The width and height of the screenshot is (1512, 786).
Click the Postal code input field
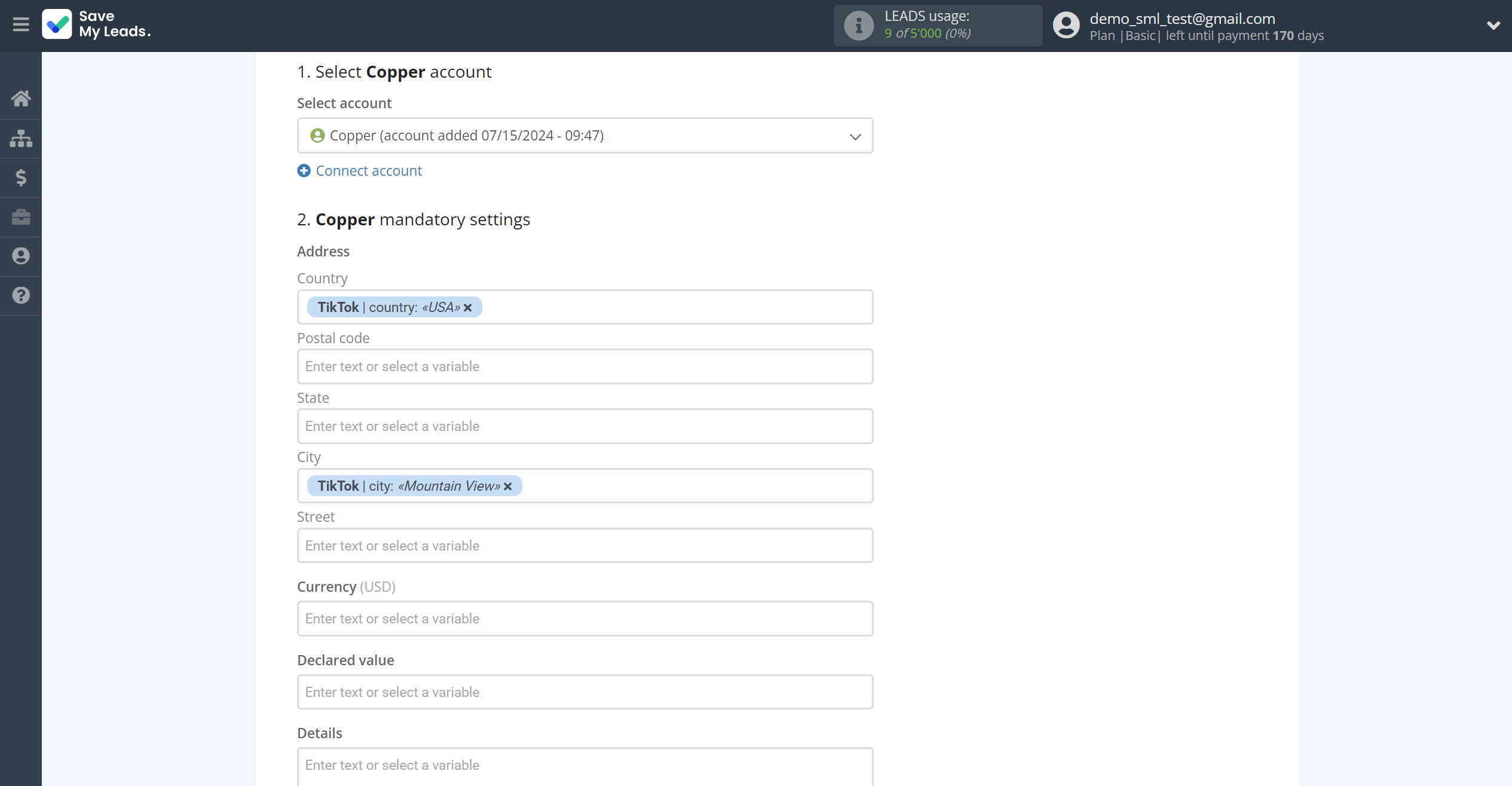point(585,366)
